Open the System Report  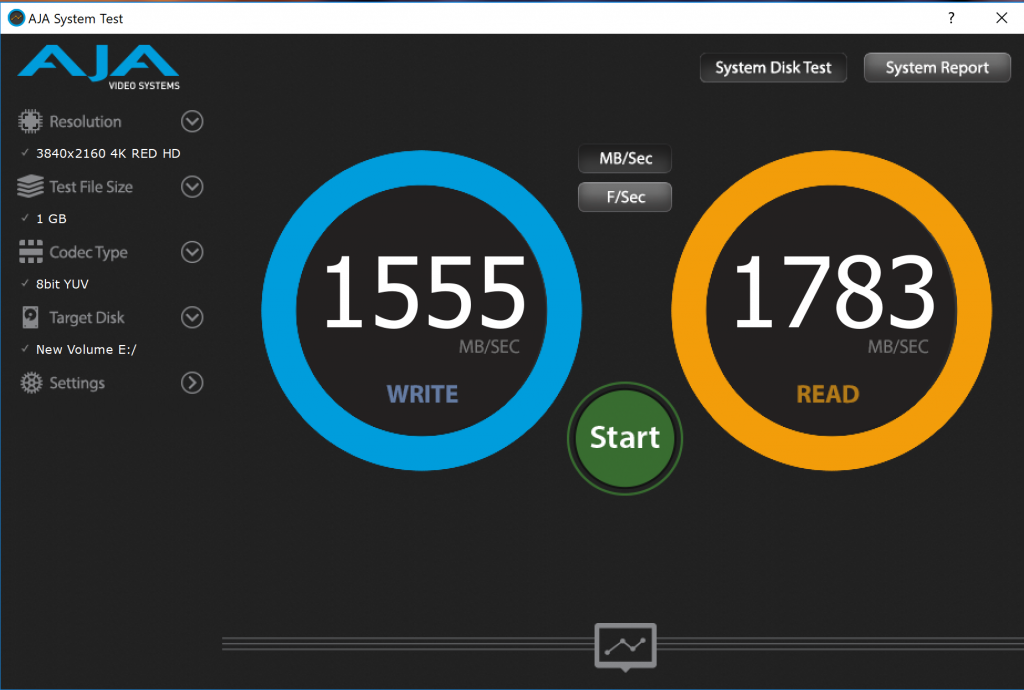click(937, 68)
